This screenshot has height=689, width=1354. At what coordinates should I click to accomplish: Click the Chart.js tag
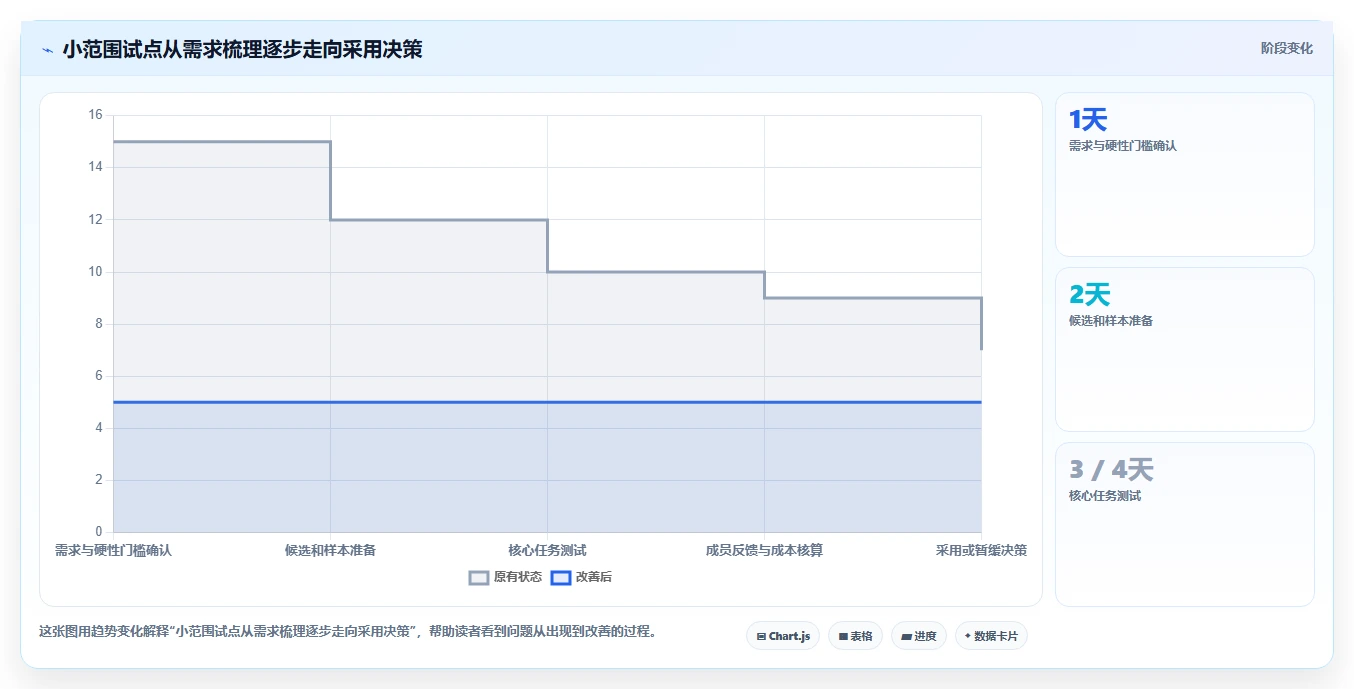tap(783, 636)
